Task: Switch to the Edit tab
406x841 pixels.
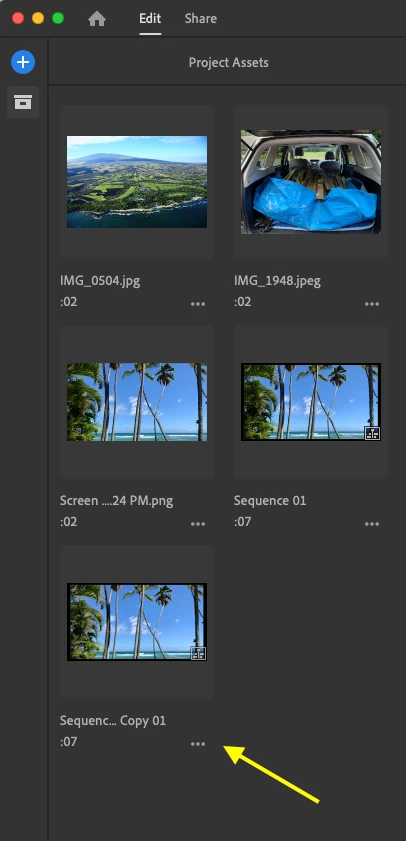Action: click(150, 18)
